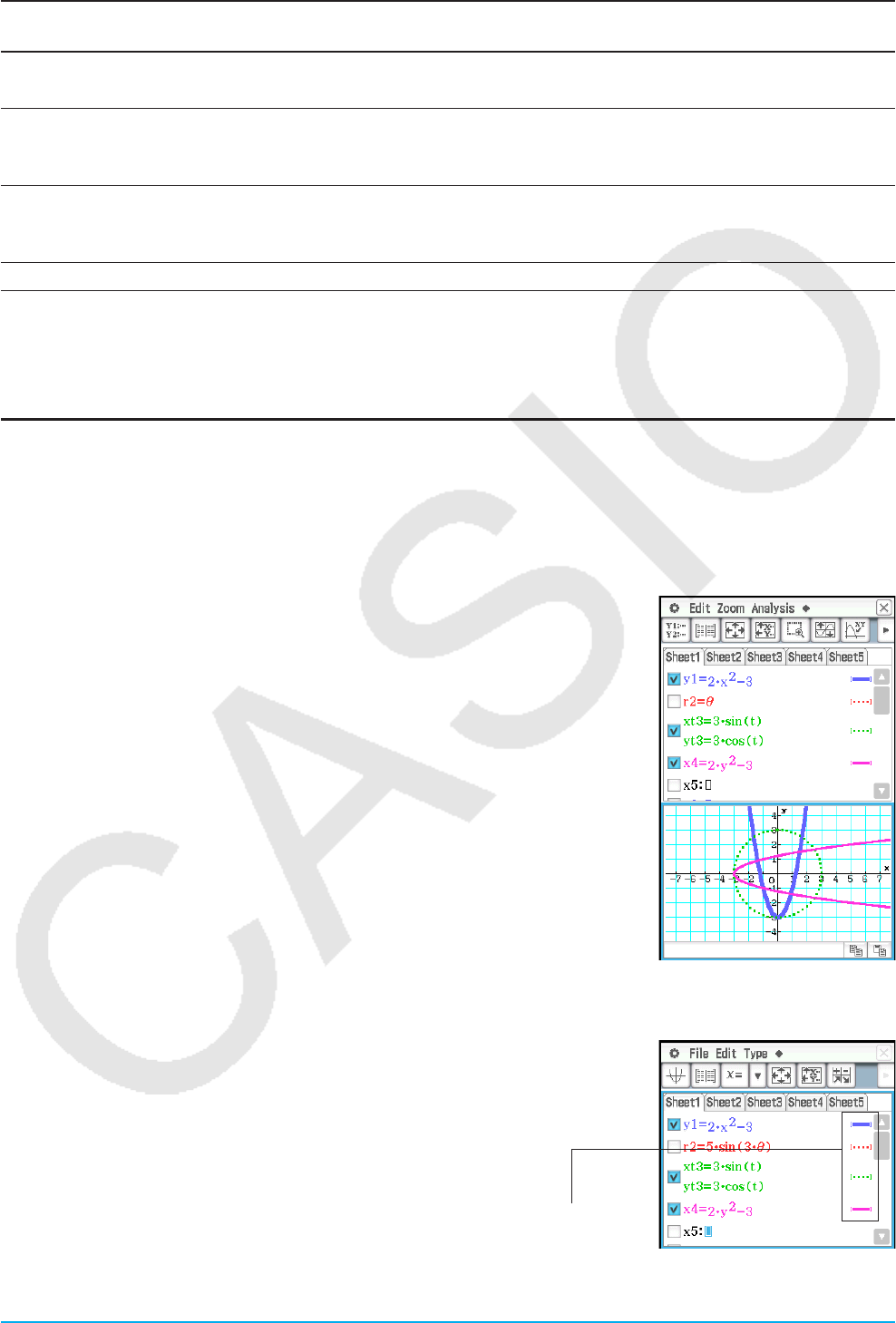
Task: Uncheck y1=2·x²−3 in lower window
Action: (674, 1124)
